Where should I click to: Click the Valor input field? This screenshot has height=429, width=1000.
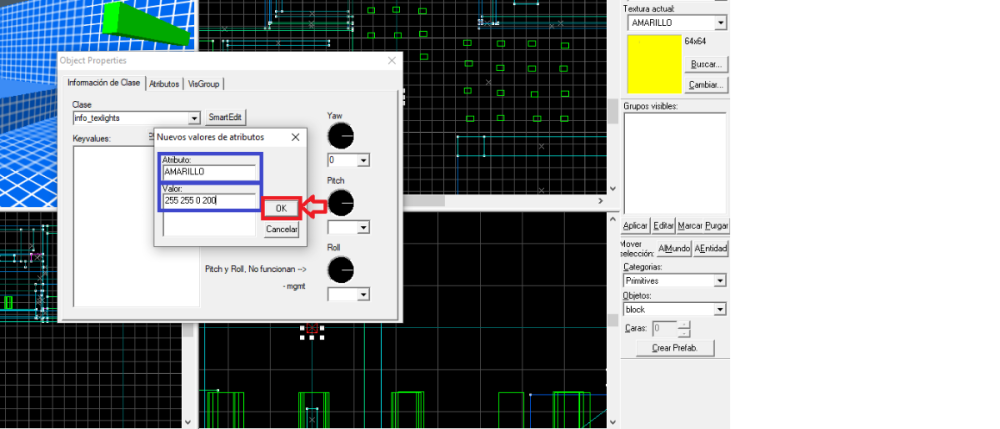pyautogui.click(x=209, y=201)
